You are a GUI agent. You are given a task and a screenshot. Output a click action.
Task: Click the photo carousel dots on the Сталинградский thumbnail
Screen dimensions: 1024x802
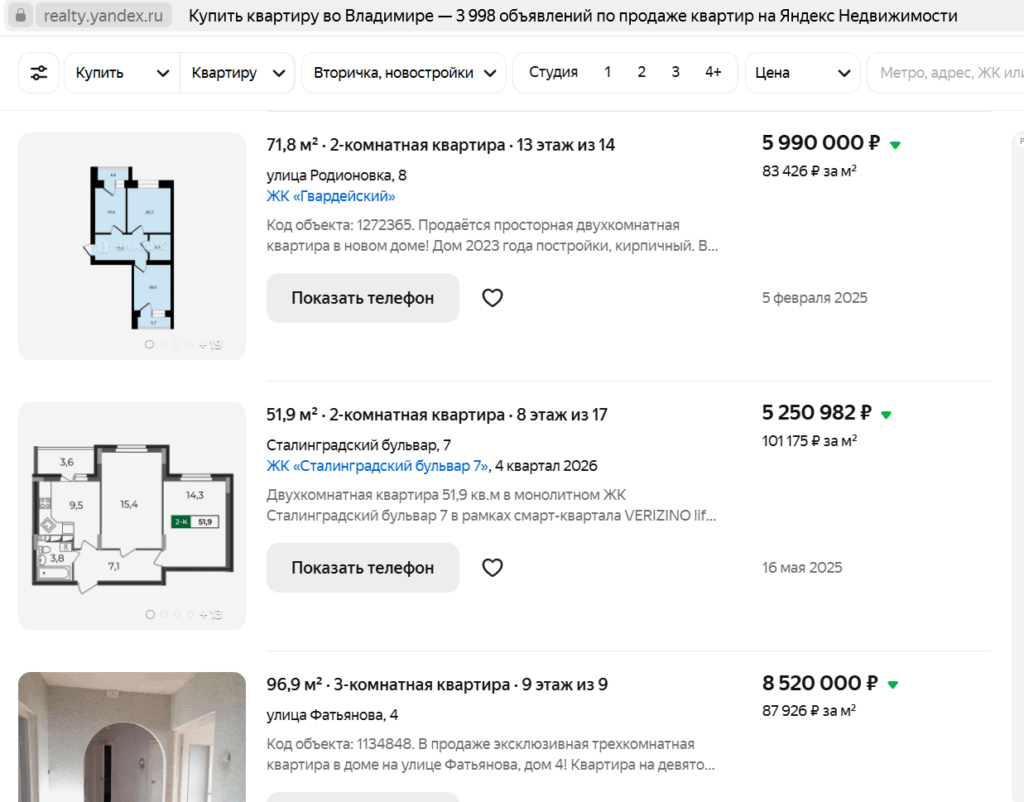point(184,615)
